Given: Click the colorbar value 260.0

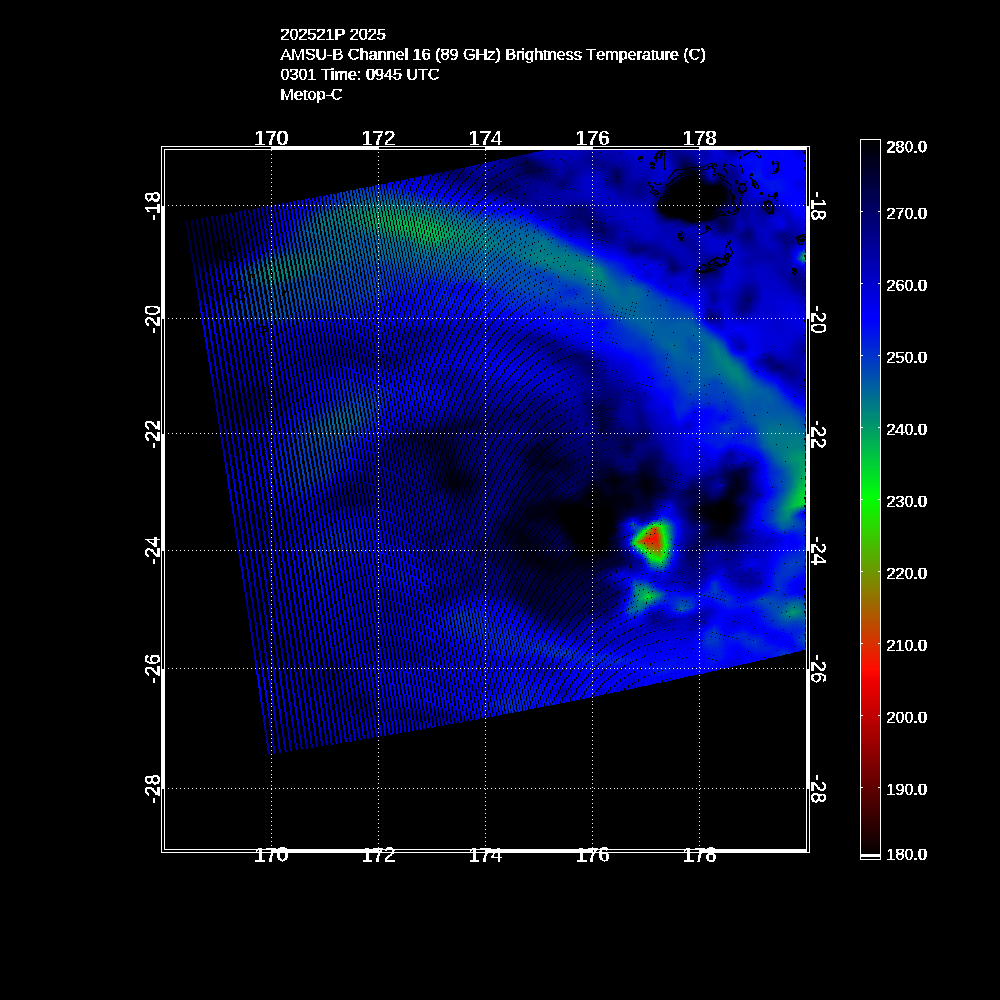Looking at the screenshot, I should [906, 286].
